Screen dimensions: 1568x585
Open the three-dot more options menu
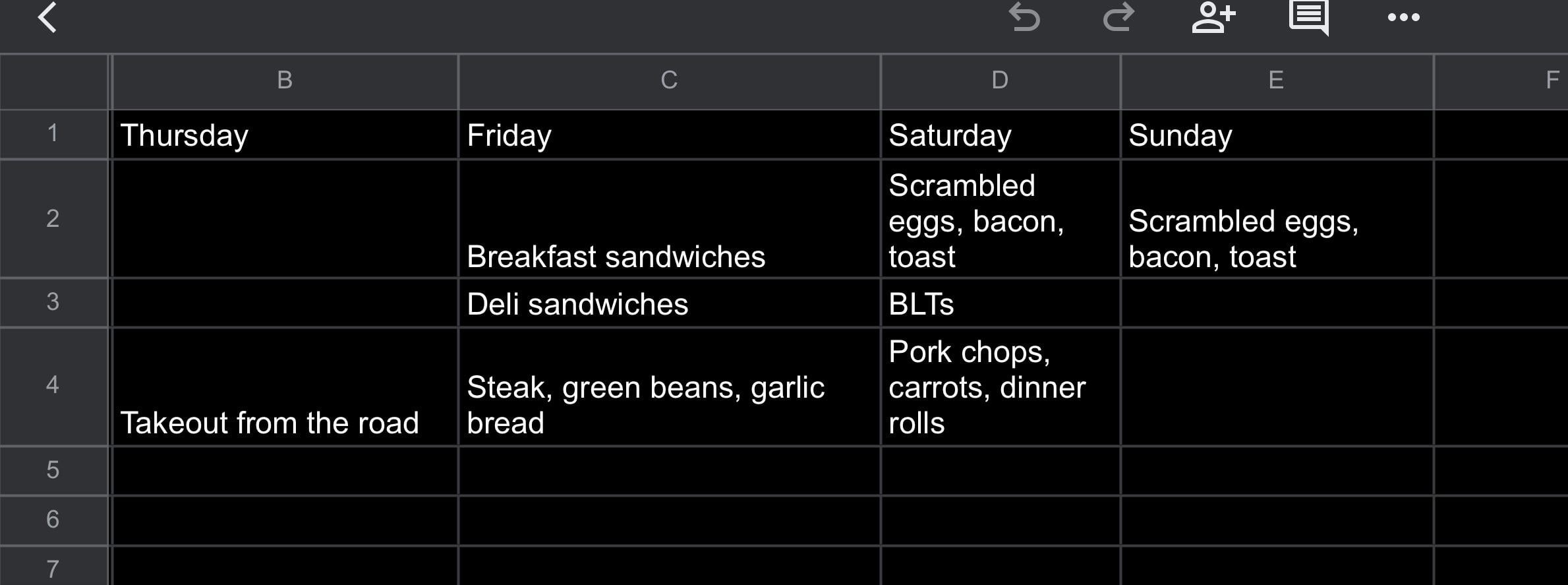click(x=1403, y=18)
